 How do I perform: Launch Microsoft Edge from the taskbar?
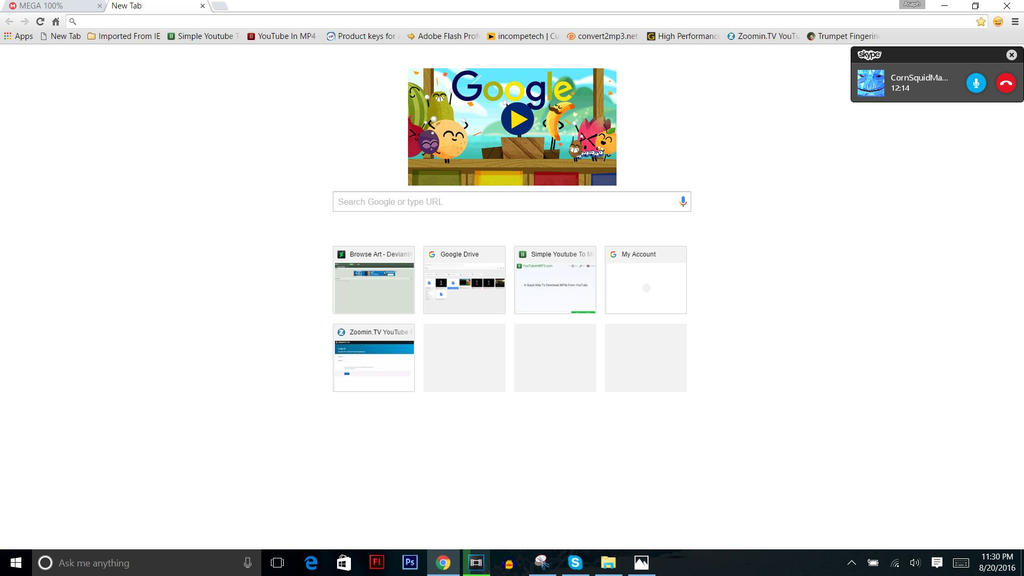click(x=311, y=562)
